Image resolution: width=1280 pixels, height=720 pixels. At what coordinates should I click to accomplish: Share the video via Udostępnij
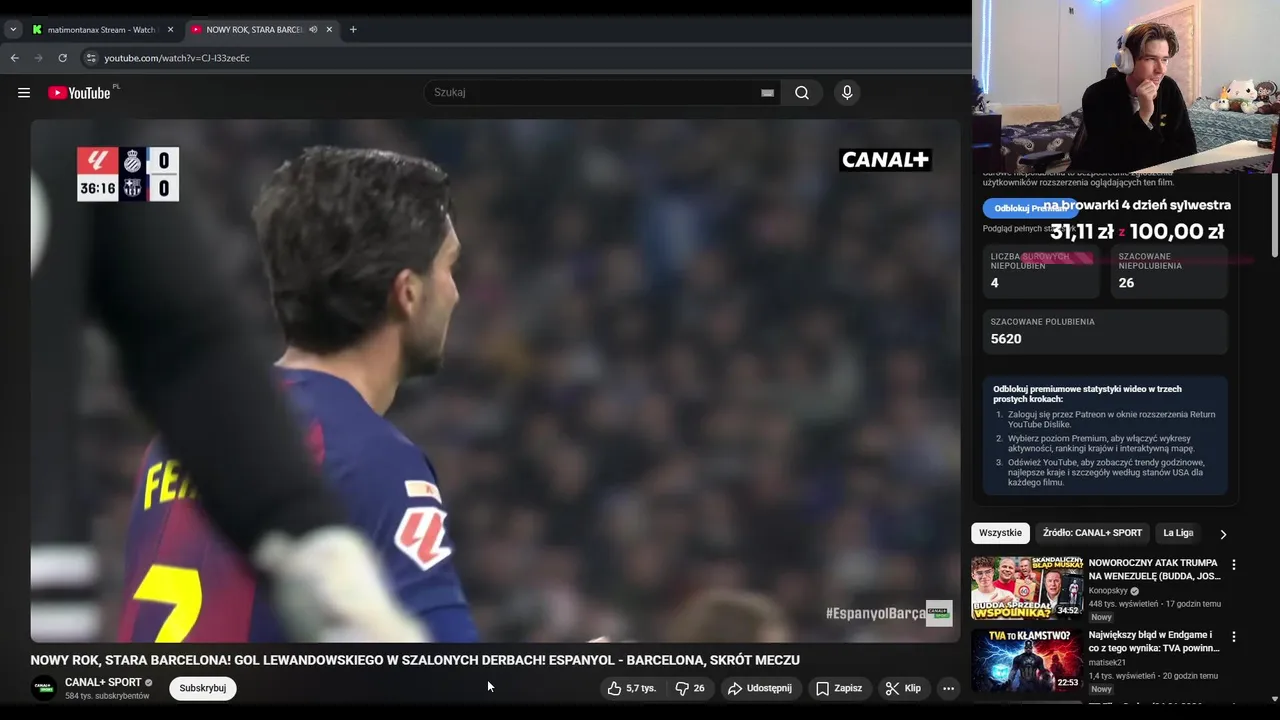point(760,688)
